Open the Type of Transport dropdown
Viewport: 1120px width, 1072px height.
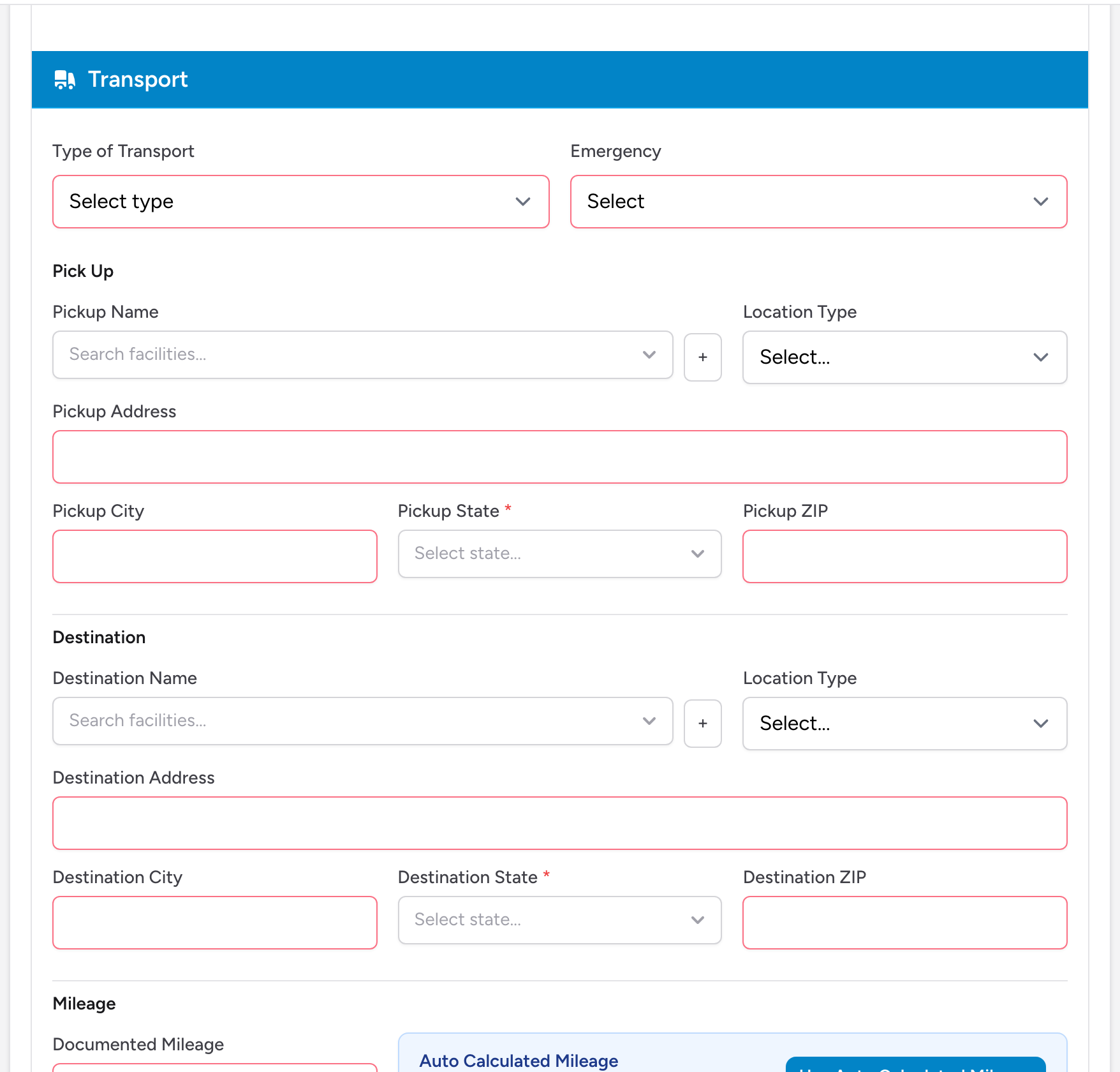pos(301,202)
